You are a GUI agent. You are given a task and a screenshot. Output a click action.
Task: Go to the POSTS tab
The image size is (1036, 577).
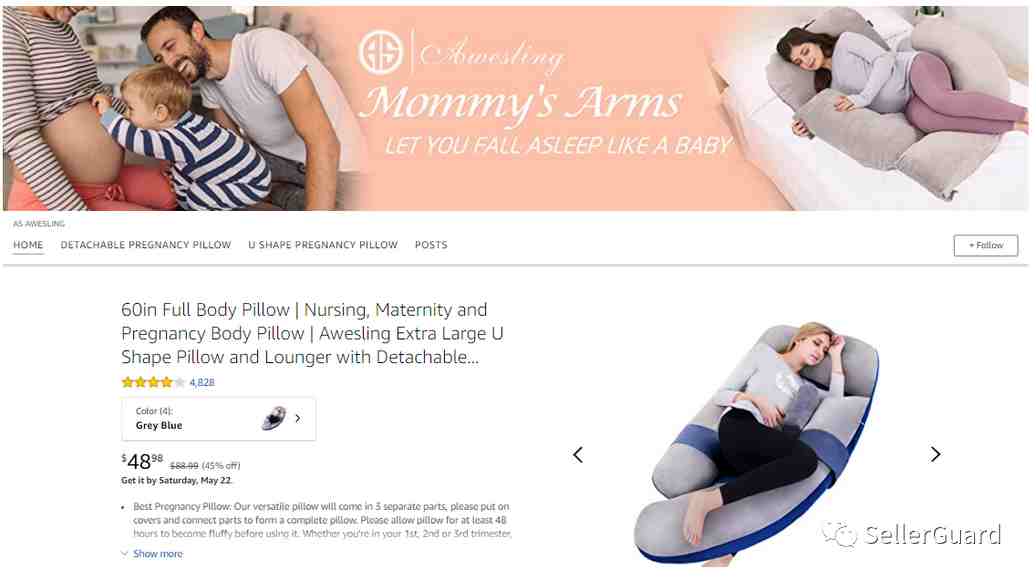click(x=431, y=245)
